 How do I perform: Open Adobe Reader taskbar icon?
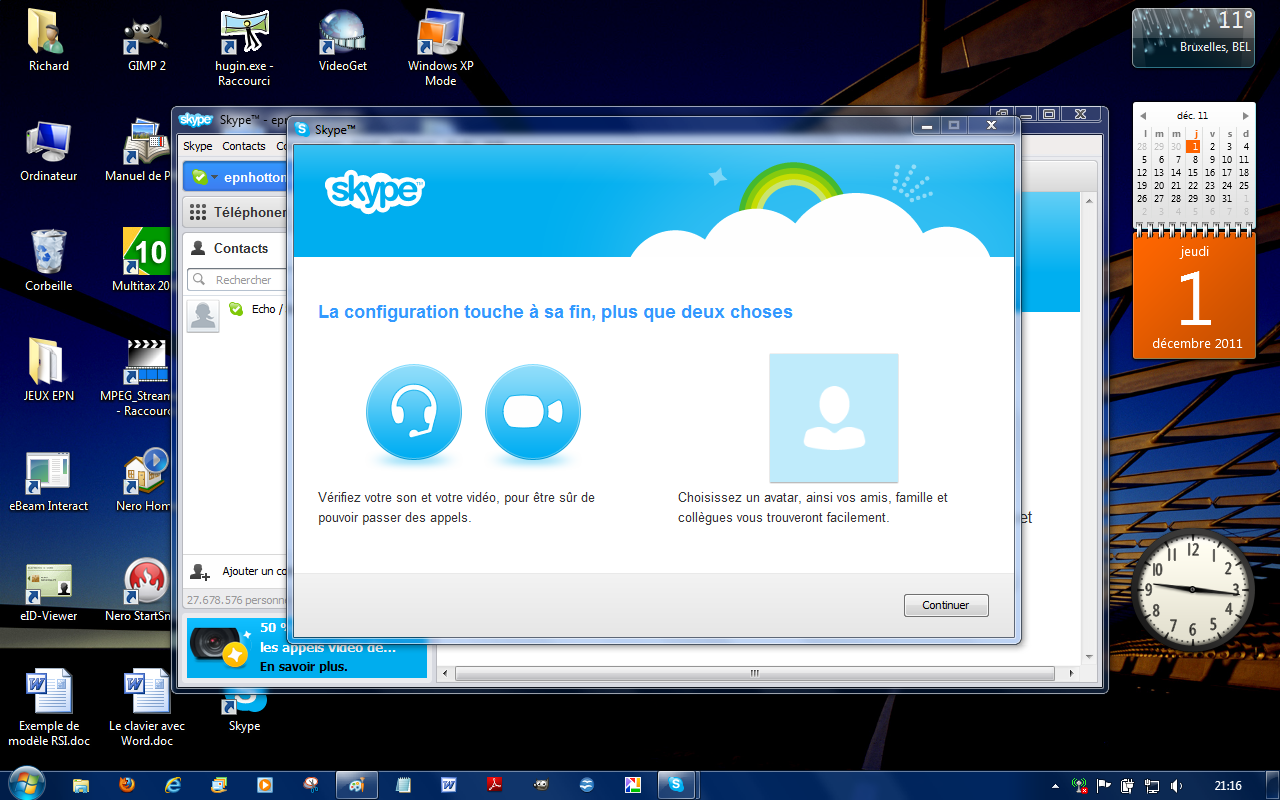[494, 785]
